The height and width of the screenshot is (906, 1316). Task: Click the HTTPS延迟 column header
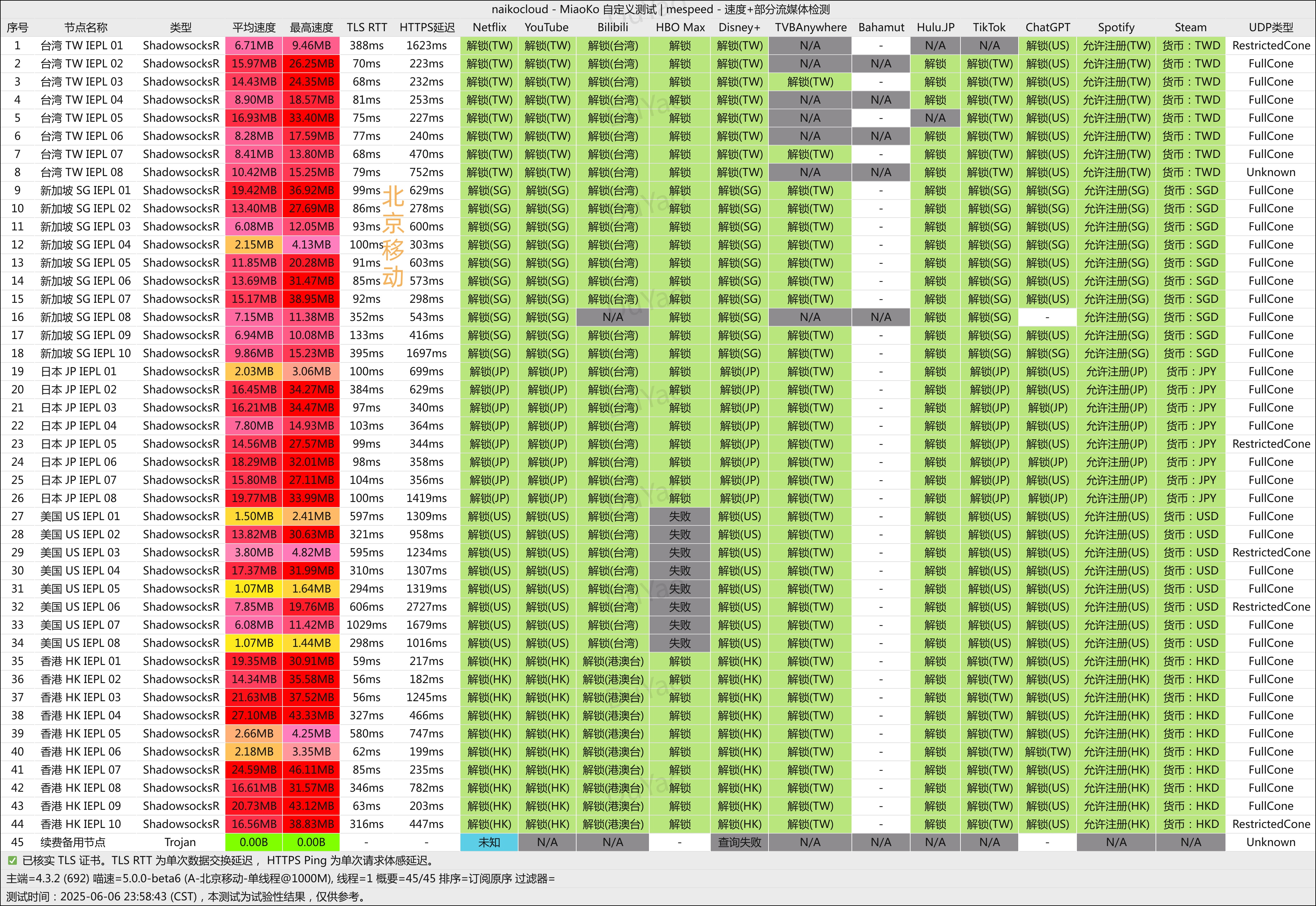(x=427, y=27)
